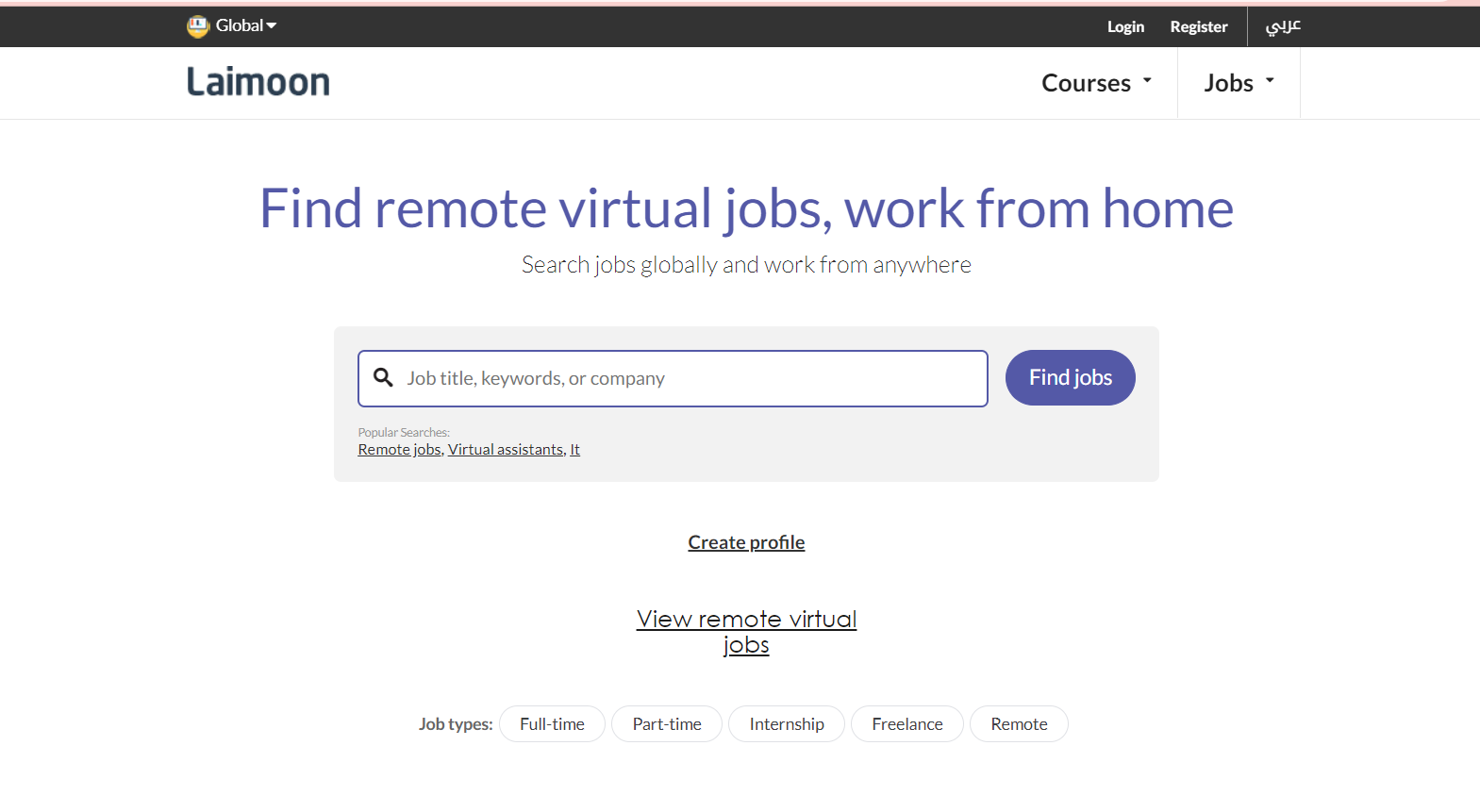Click the Laimoon logo
The width and height of the screenshot is (1480, 812).
258,83
